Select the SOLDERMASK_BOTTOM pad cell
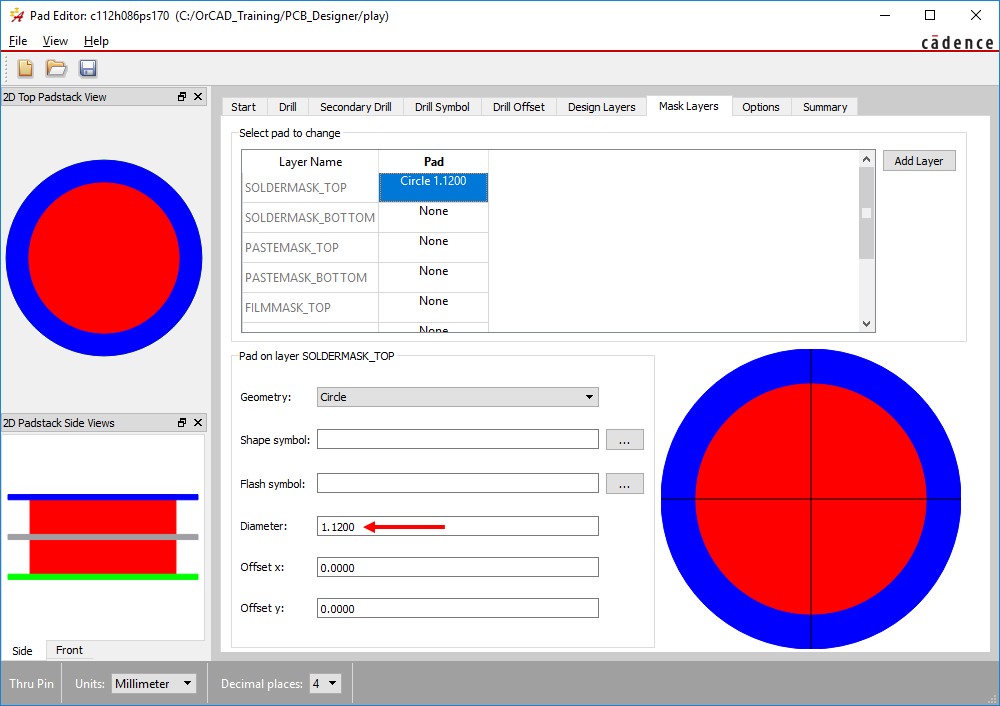This screenshot has width=1000, height=706. point(434,217)
